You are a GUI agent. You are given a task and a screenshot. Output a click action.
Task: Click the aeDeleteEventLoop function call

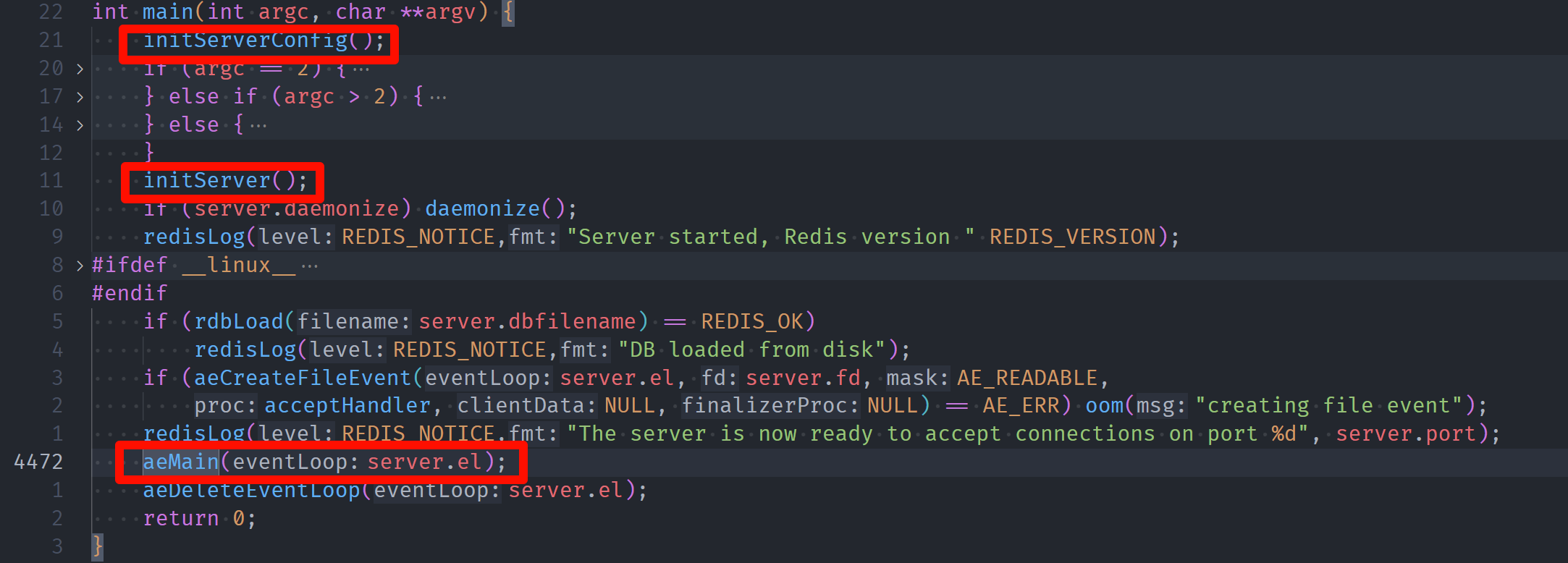pyautogui.click(x=251, y=490)
